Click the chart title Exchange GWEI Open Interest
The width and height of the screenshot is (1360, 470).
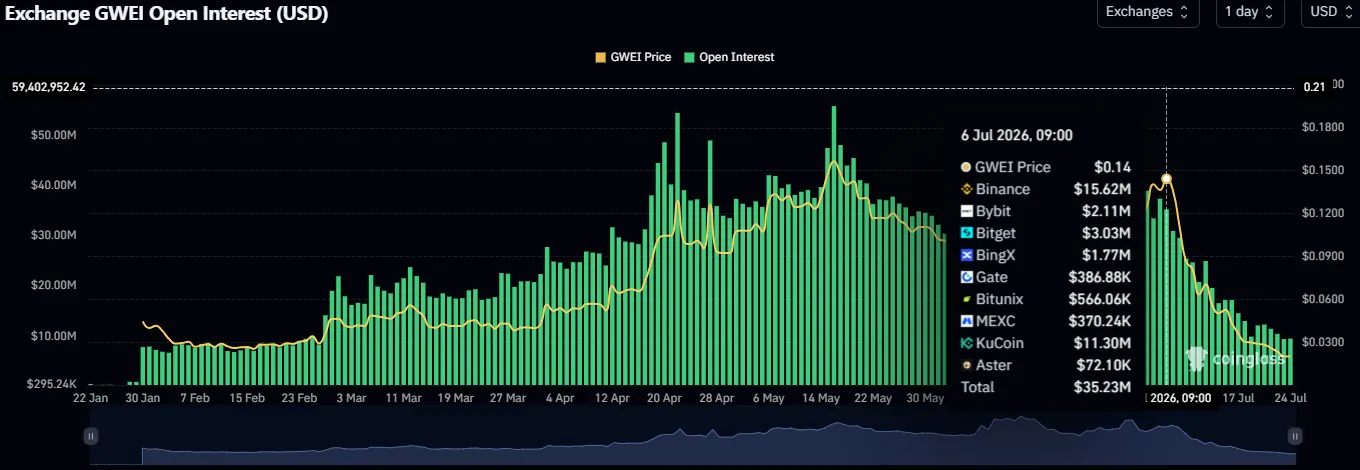tap(166, 14)
